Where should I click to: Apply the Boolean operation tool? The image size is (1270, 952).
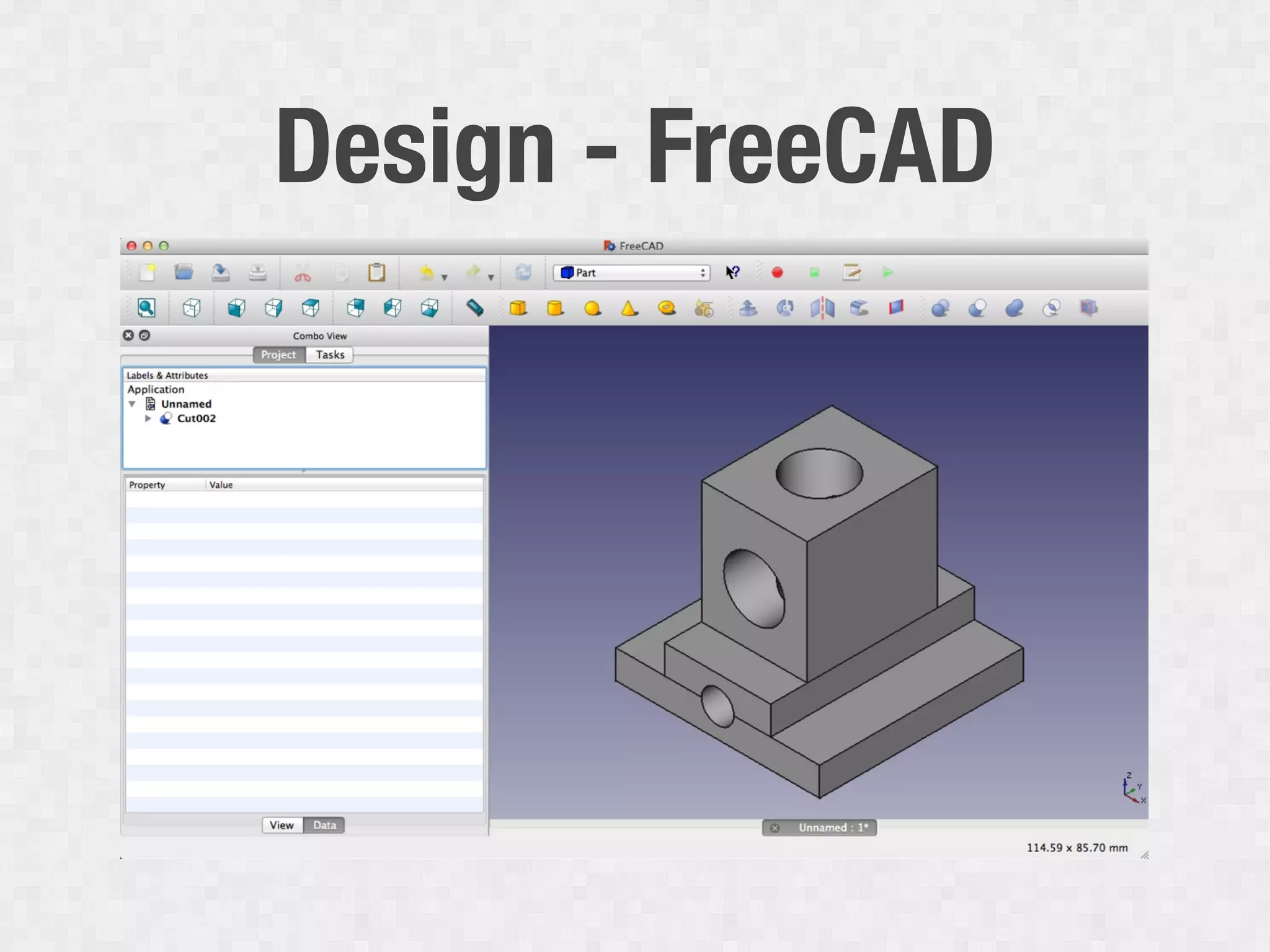tap(941, 308)
